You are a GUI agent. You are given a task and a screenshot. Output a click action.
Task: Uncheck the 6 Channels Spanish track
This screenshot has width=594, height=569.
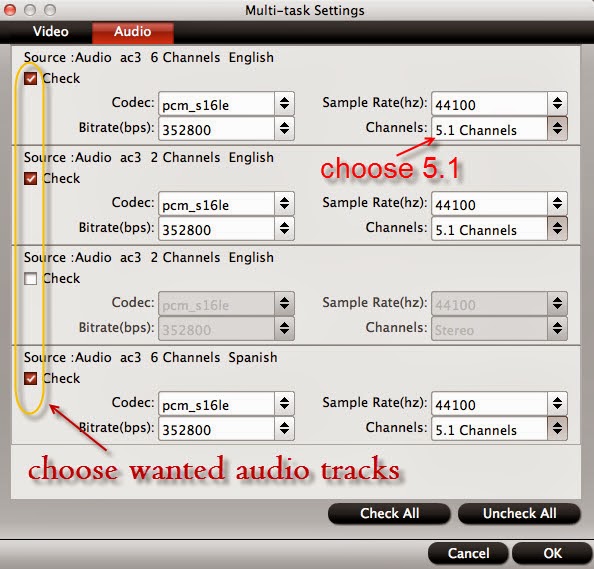(x=30, y=378)
